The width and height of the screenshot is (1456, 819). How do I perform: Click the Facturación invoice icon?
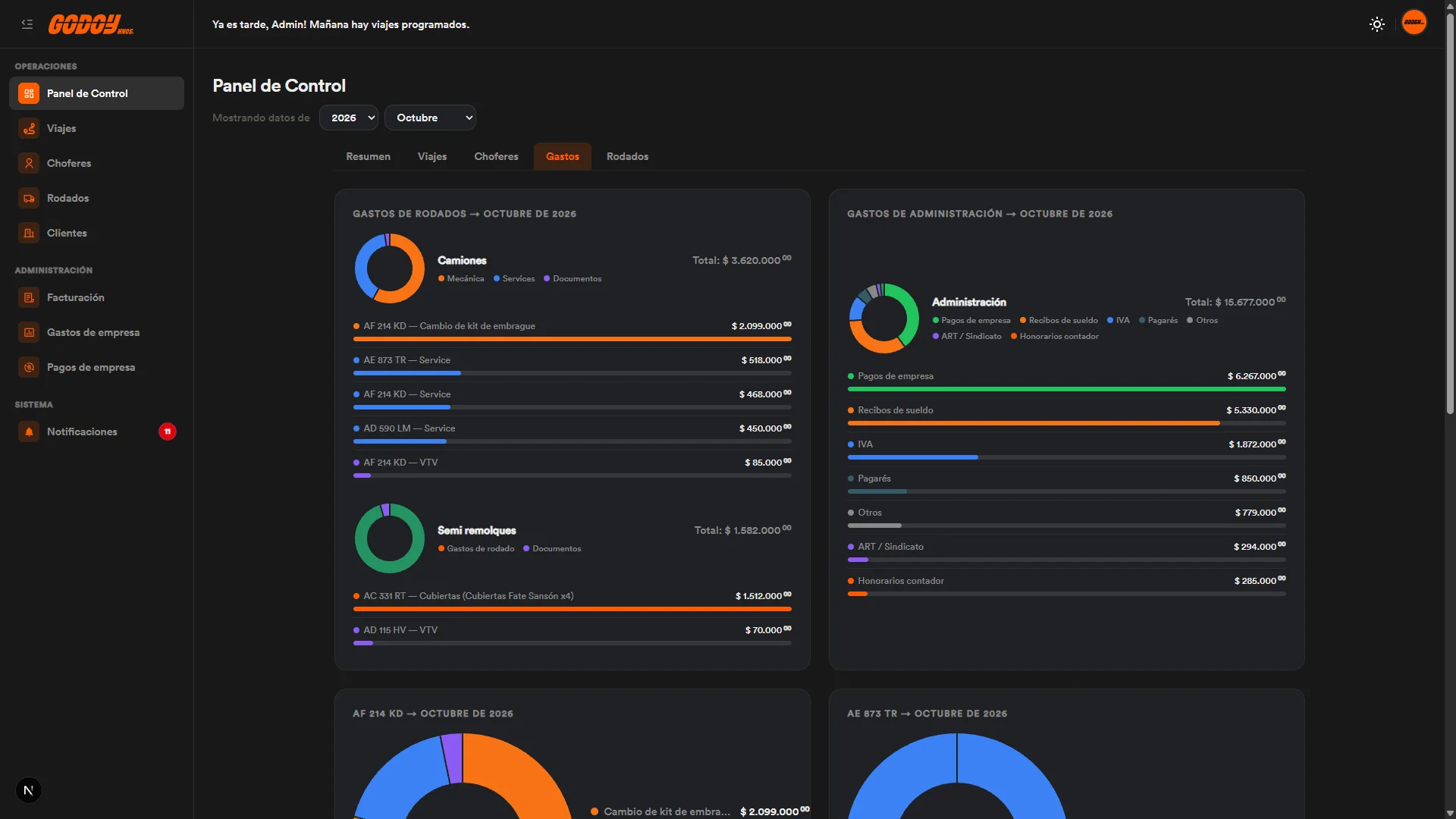point(29,297)
